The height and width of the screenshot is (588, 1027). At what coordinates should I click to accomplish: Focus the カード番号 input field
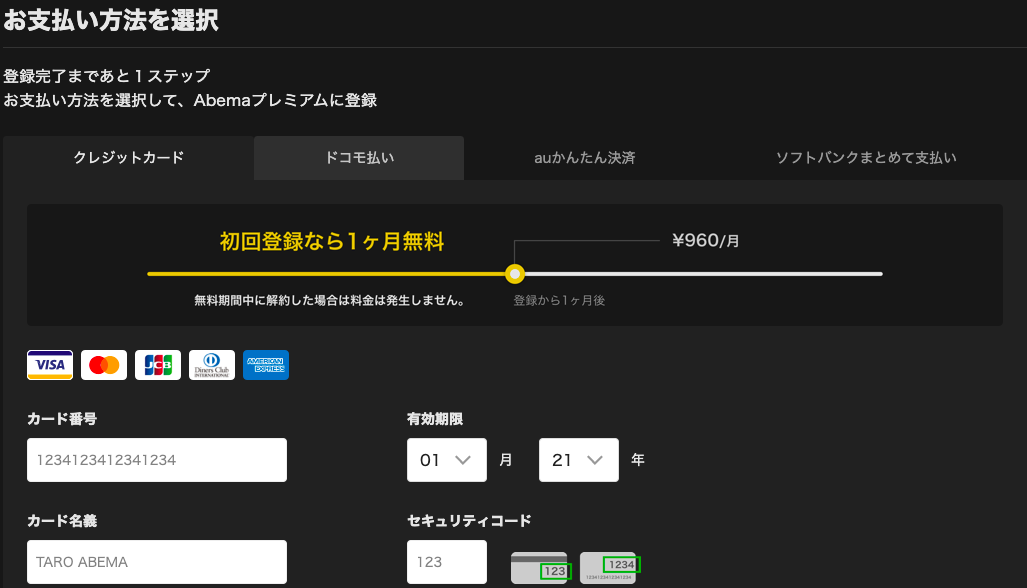[x=157, y=460]
